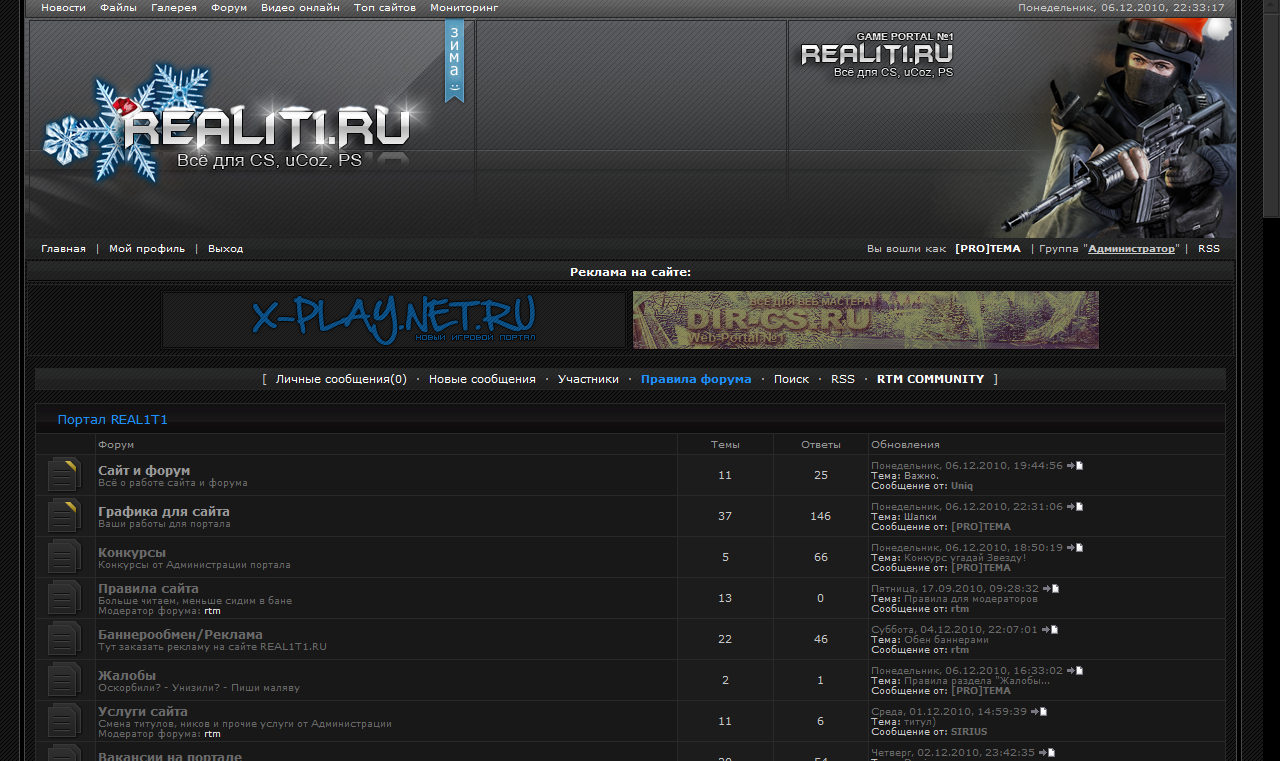Open Графика для сайта forum
Image resolution: width=1280 pixels, height=761 pixels.
[164, 511]
